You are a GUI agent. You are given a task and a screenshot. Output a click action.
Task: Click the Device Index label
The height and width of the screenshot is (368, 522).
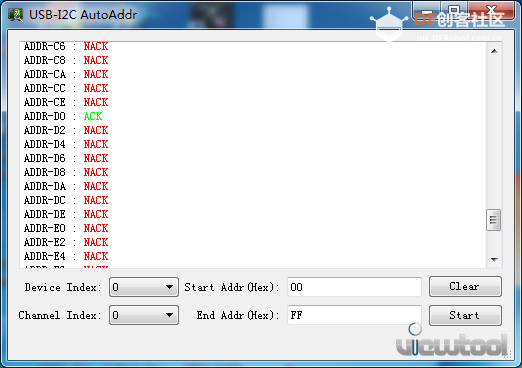point(63,287)
